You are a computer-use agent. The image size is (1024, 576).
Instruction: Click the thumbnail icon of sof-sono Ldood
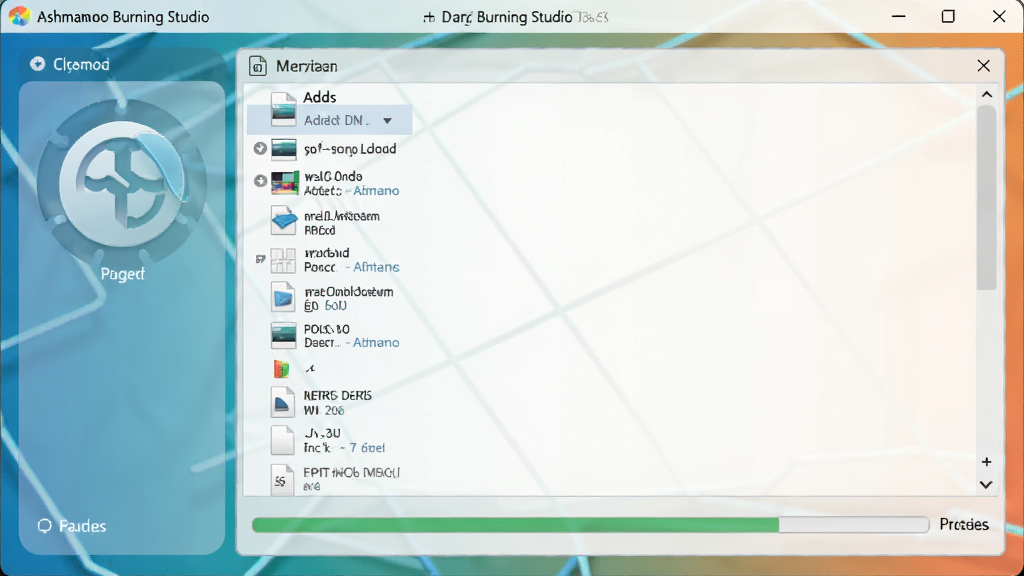click(283, 149)
